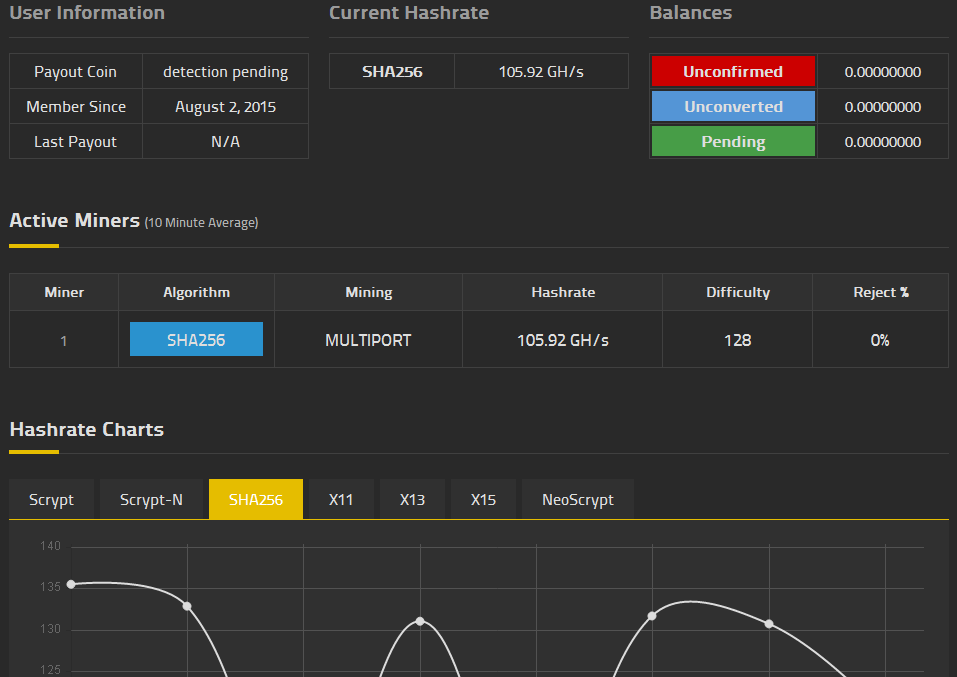Click the Current Hashrate section heading
Viewport: 957px width, 677px height.
pyautogui.click(x=409, y=13)
